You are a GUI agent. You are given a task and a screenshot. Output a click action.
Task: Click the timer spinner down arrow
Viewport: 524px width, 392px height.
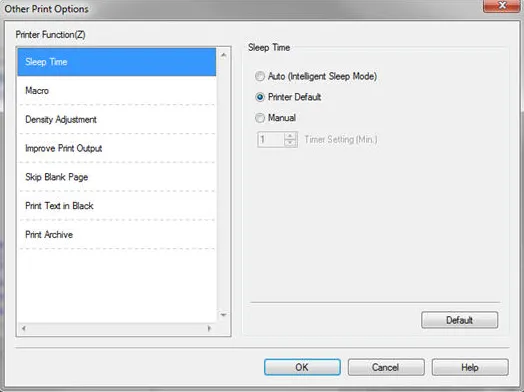290,143
